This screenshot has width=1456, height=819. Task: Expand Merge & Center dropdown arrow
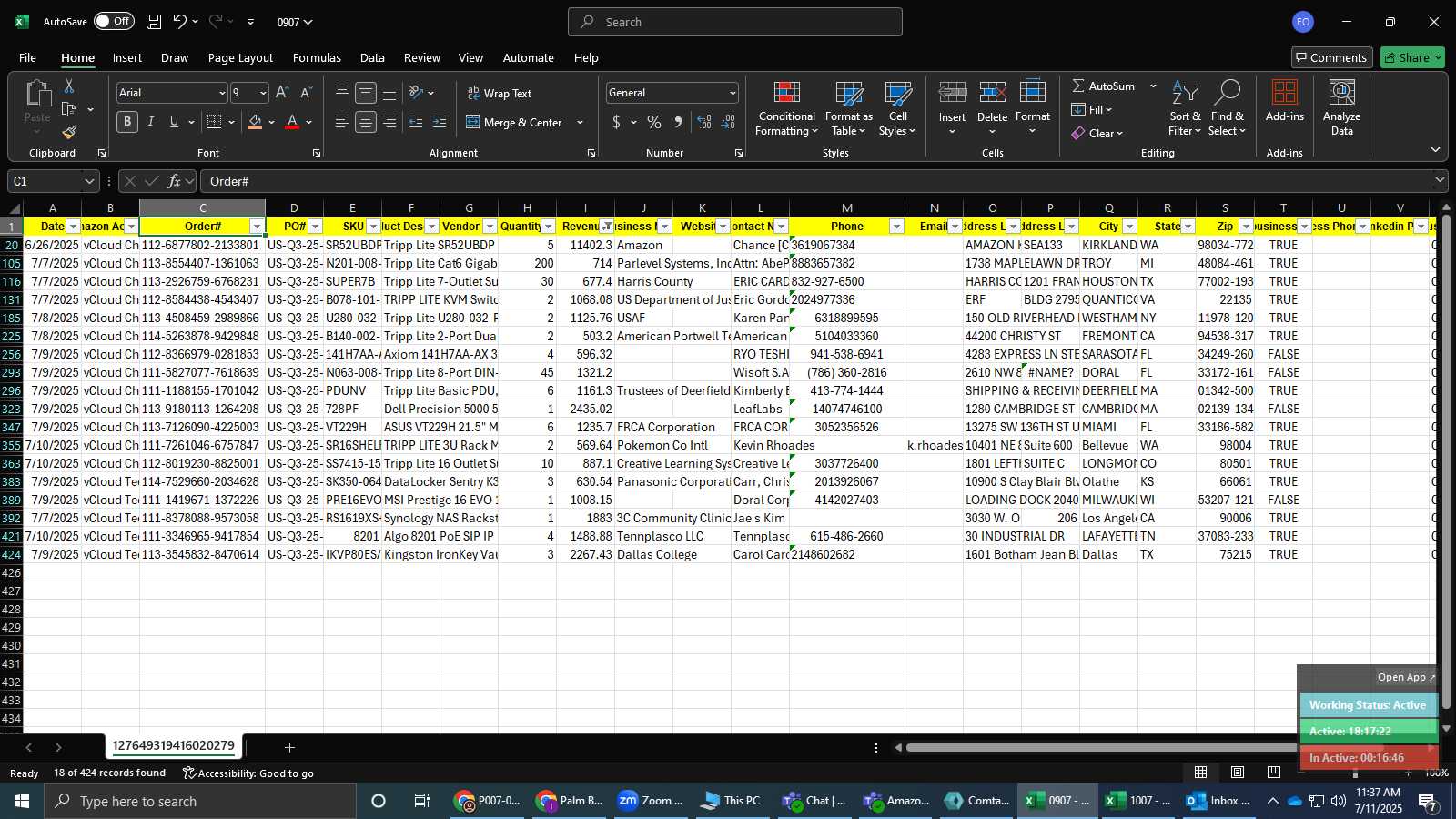580,122
